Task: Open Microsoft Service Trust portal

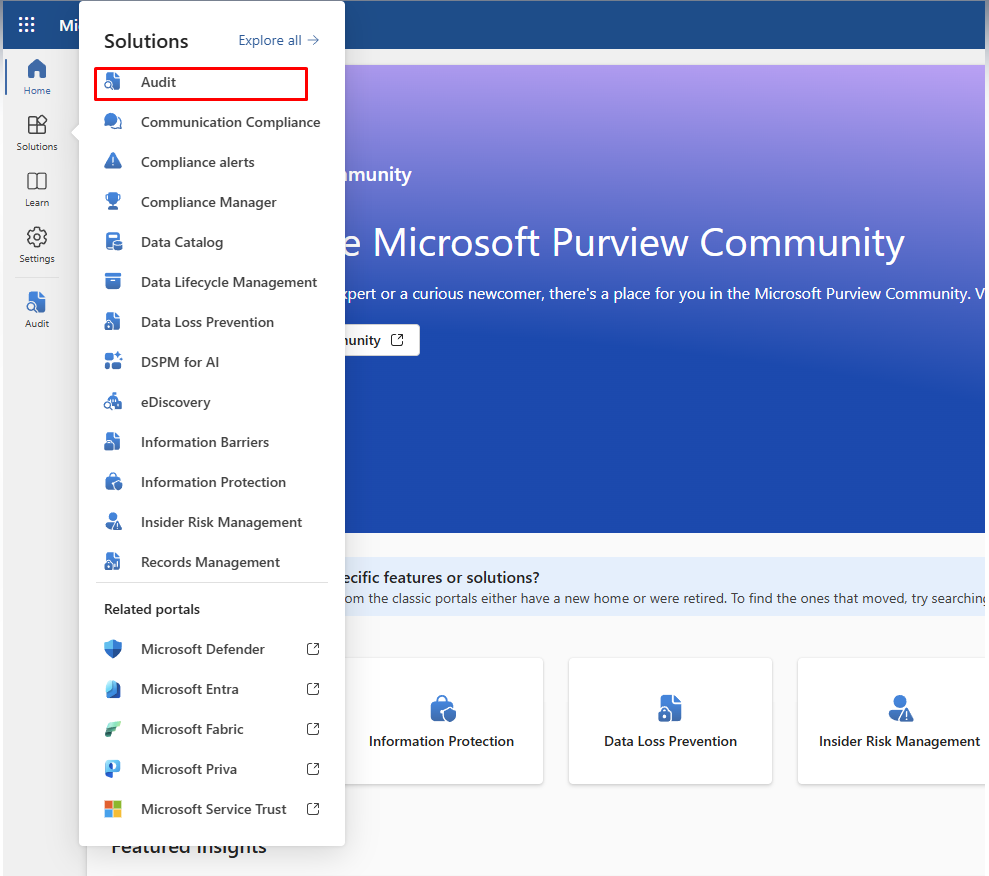Action: tap(214, 808)
